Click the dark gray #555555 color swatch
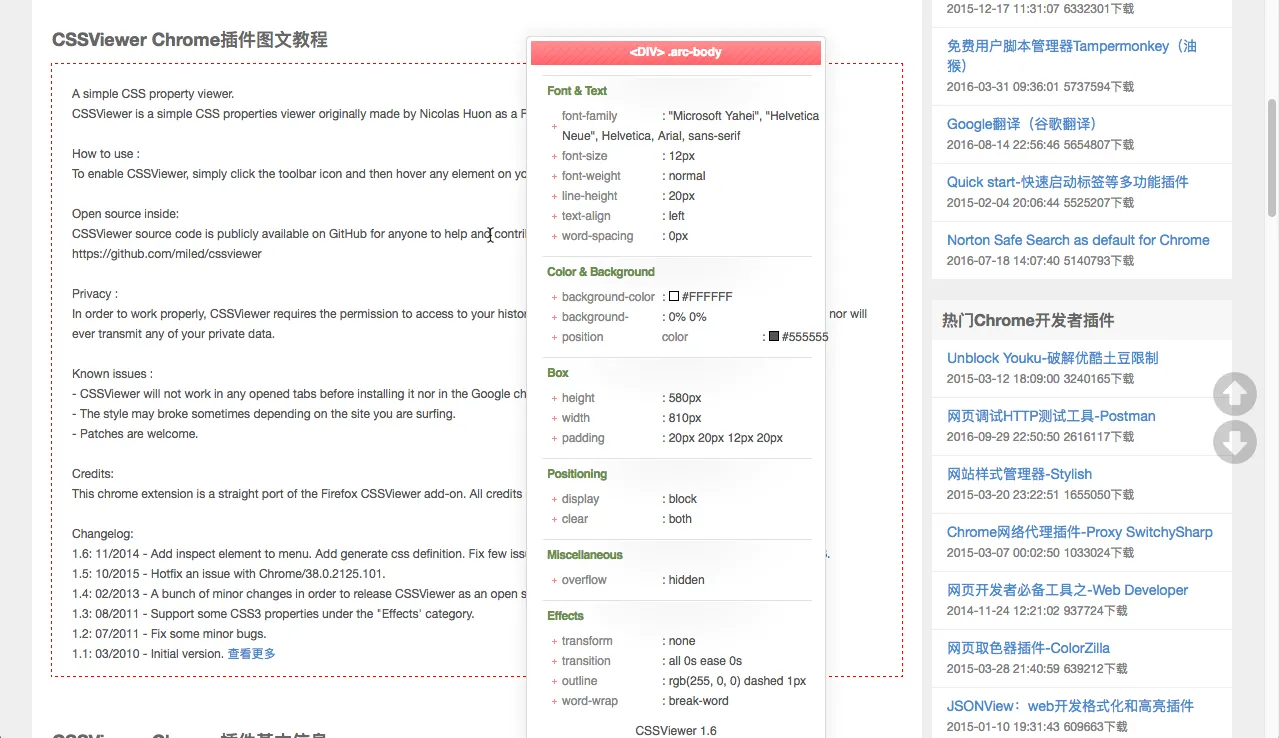 coord(774,337)
